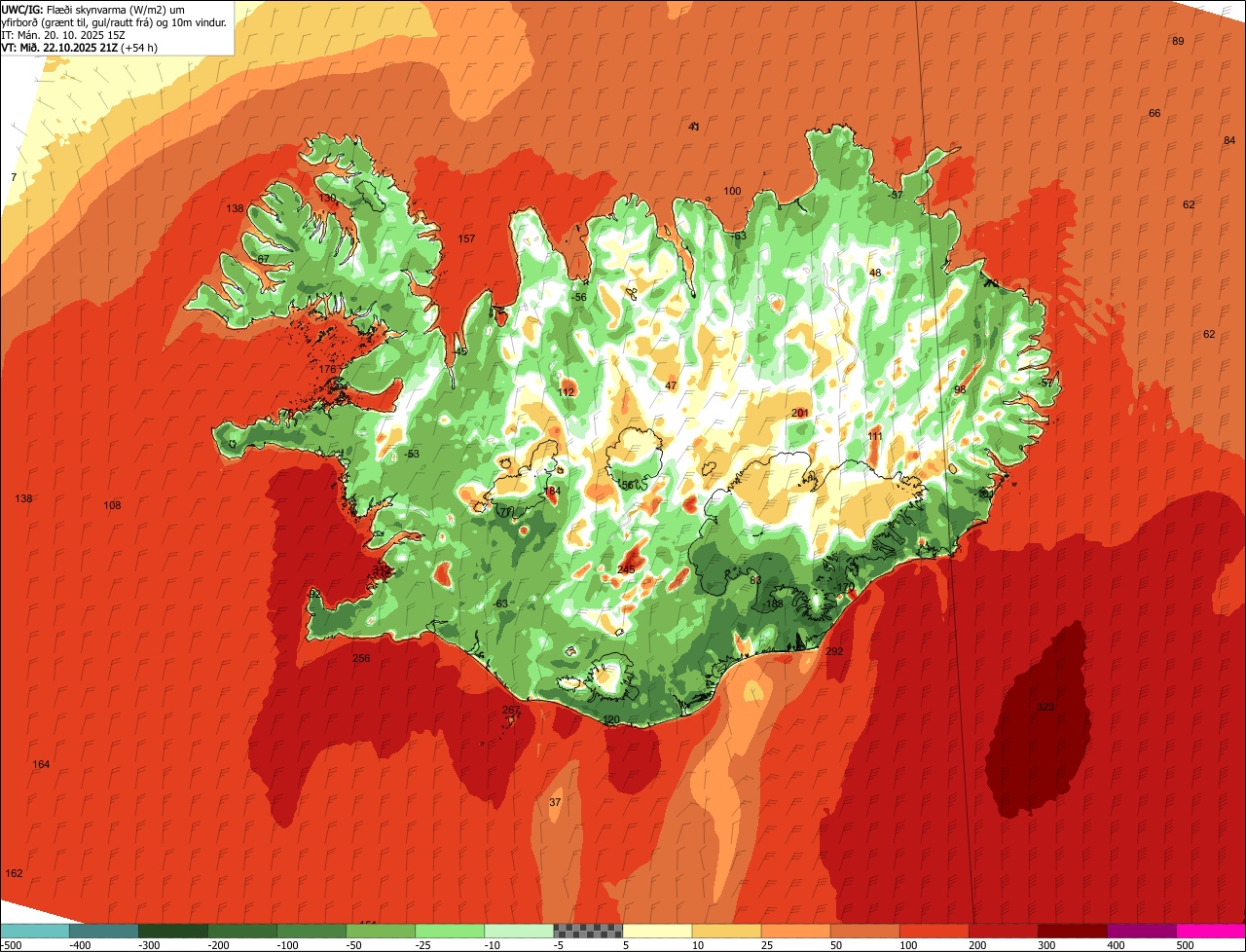The width and height of the screenshot is (1246, 952).
Task: Click the 188 value on the southeast glacier
Action: pyautogui.click(x=775, y=604)
